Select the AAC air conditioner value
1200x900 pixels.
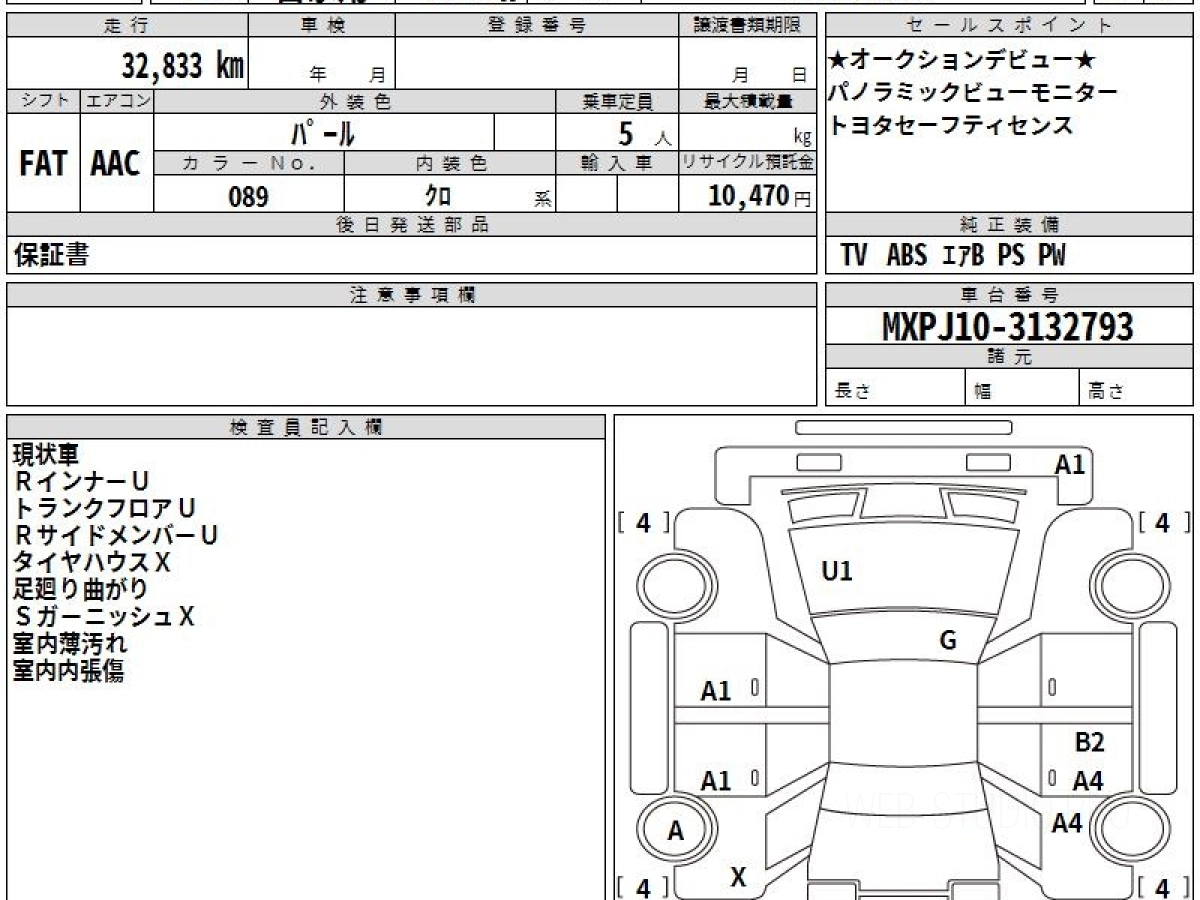[x=116, y=164]
